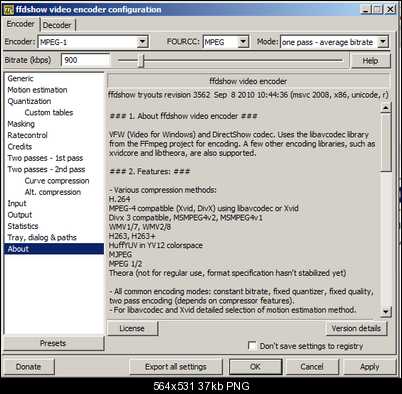Image resolution: width=402 pixels, height=394 pixels.
Task: Open Version details
Action: click(356, 328)
